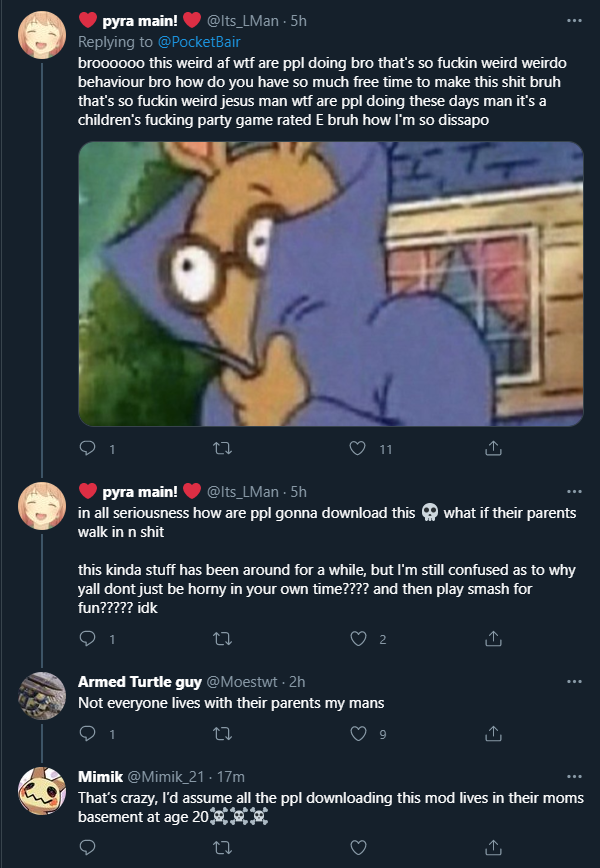This screenshot has width=600, height=868.
Task: Reply to the 'in all seriousness' tweet
Action: (87, 639)
